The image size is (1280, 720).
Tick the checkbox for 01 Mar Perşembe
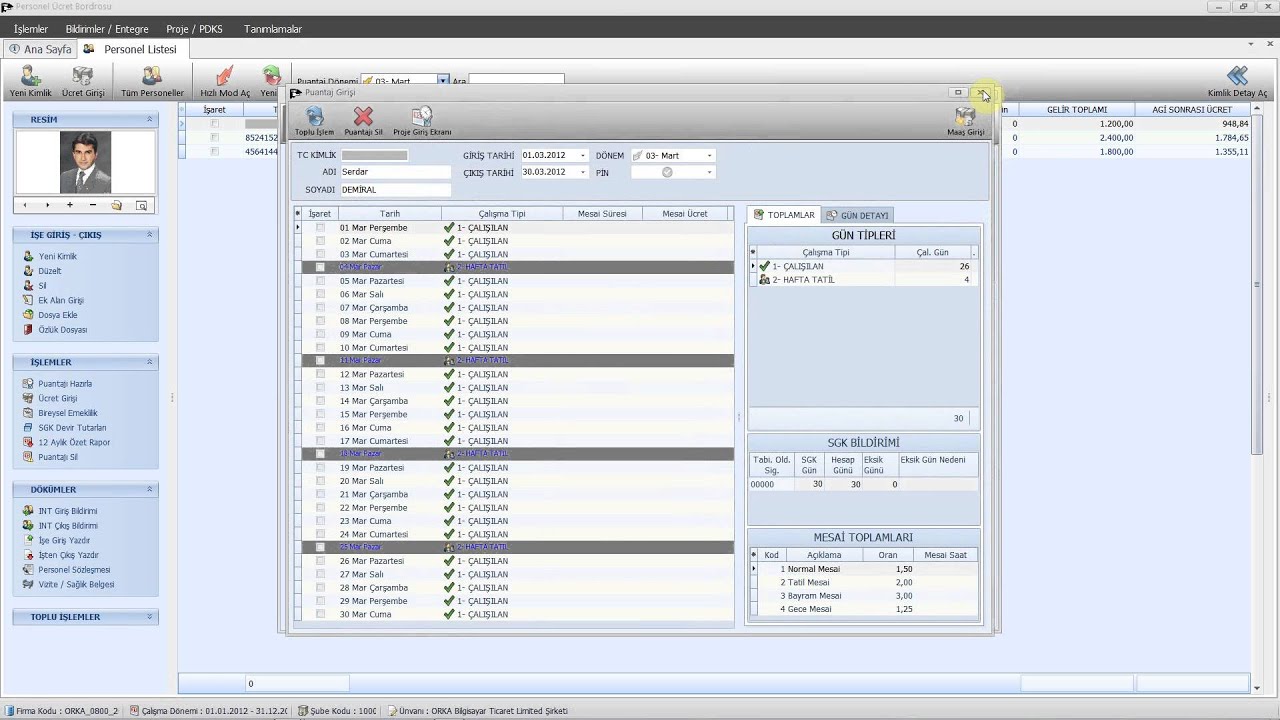point(320,228)
